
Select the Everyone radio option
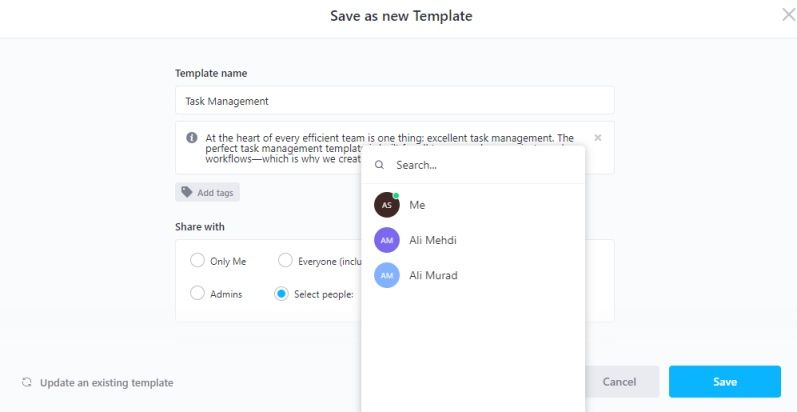pyautogui.click(x=285, y=261)
